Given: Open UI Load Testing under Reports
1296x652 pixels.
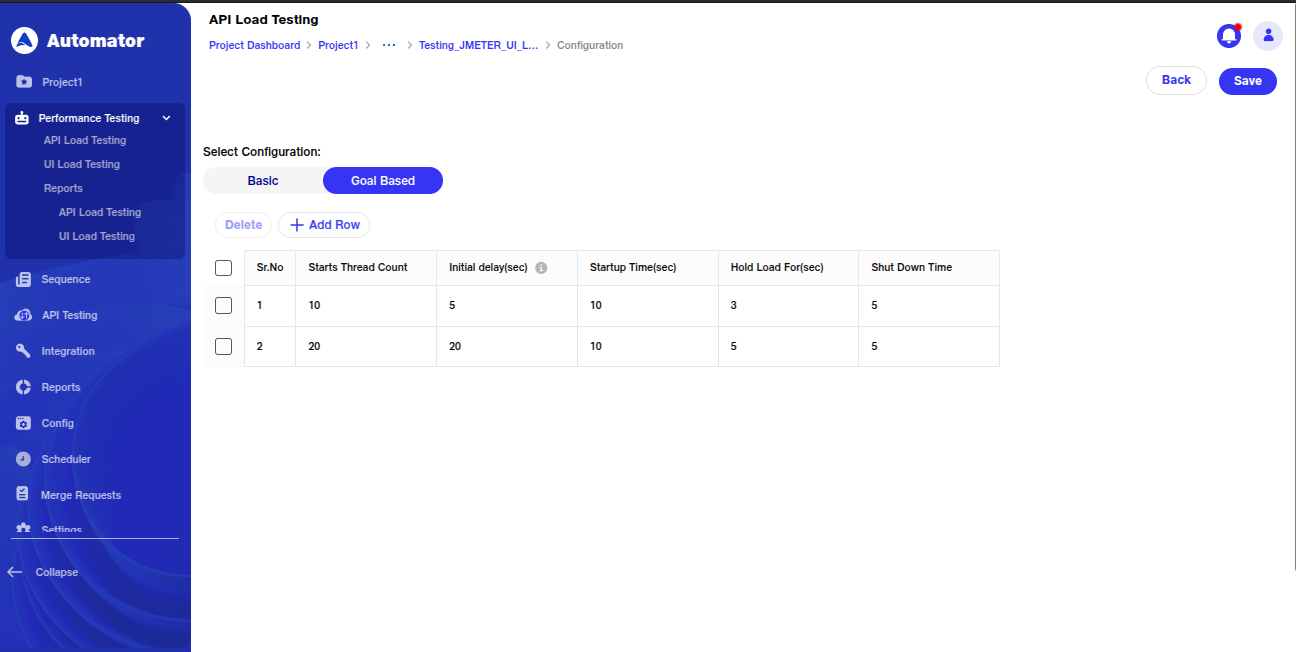Looking at the screenshot, I should (x=97, y=236).
